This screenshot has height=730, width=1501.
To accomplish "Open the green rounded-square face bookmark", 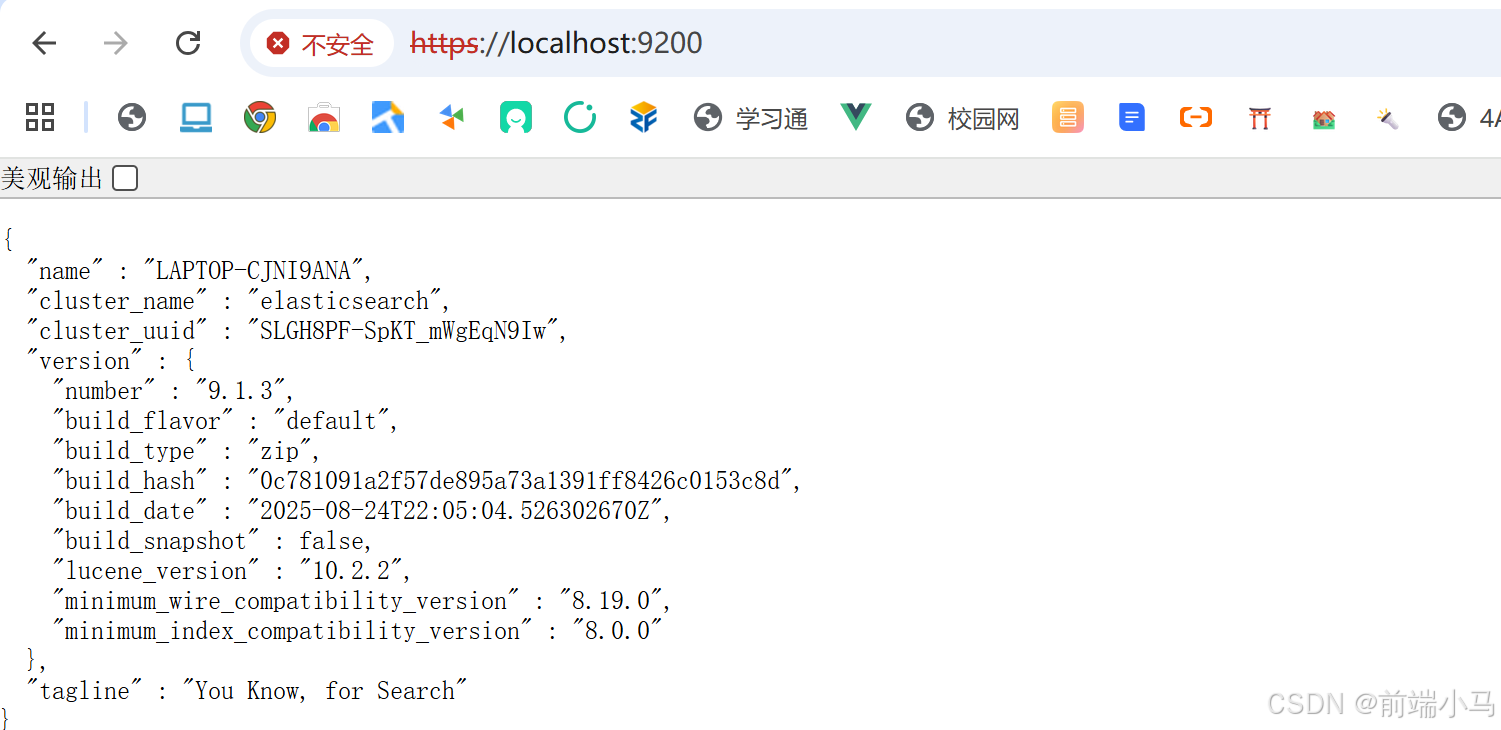I will [516, 118].
